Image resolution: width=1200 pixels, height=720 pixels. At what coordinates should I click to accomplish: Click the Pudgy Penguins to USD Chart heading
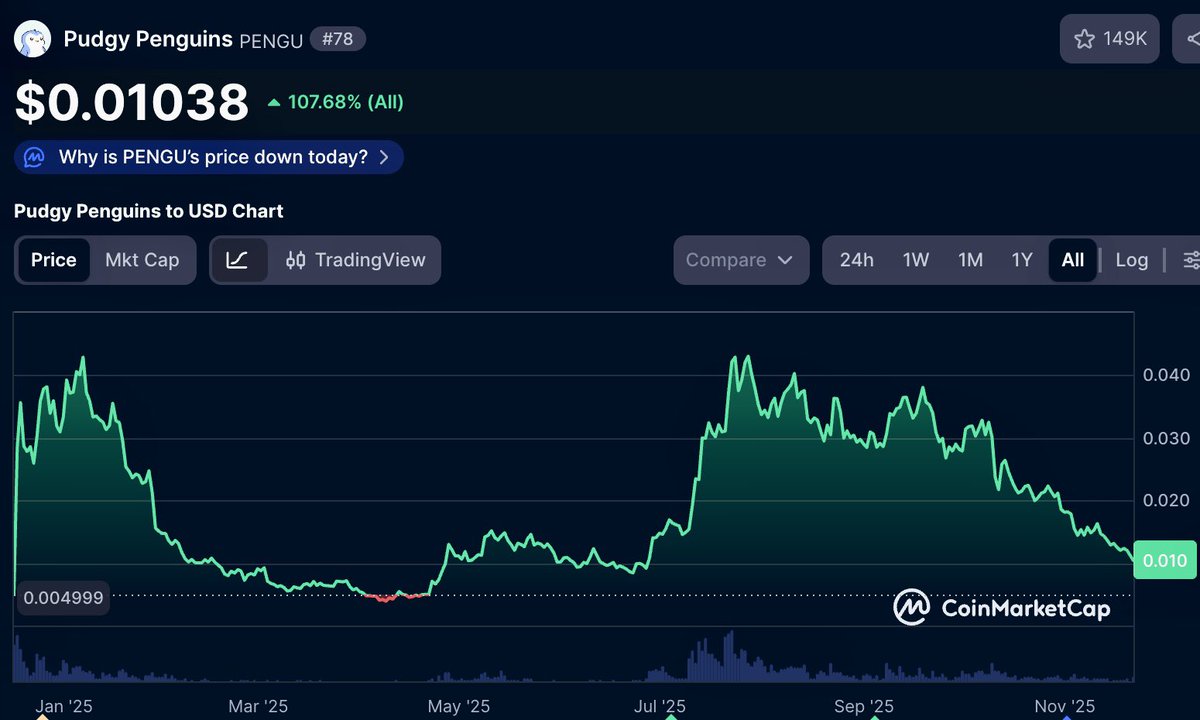click(148, 211)
